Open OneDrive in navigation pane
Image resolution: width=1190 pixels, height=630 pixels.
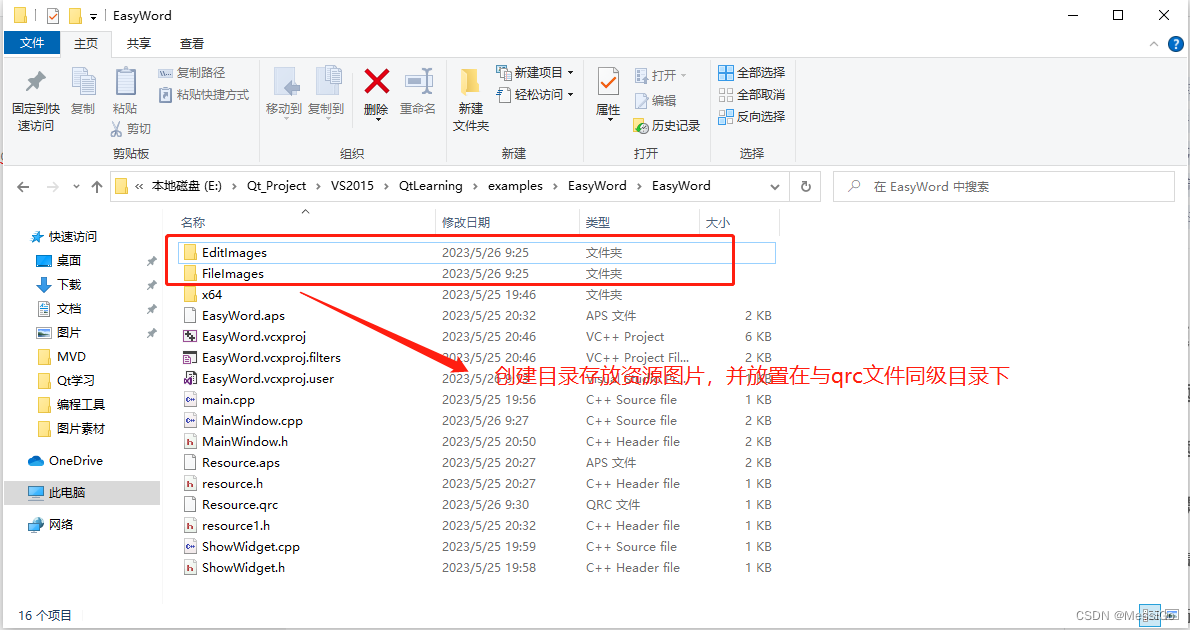point(66,461)
